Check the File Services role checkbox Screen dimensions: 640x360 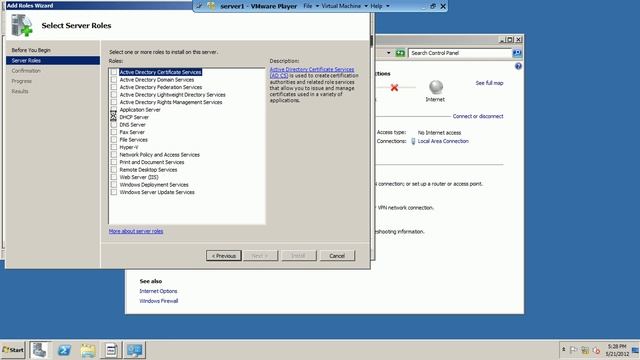click(x=114, y=140)
